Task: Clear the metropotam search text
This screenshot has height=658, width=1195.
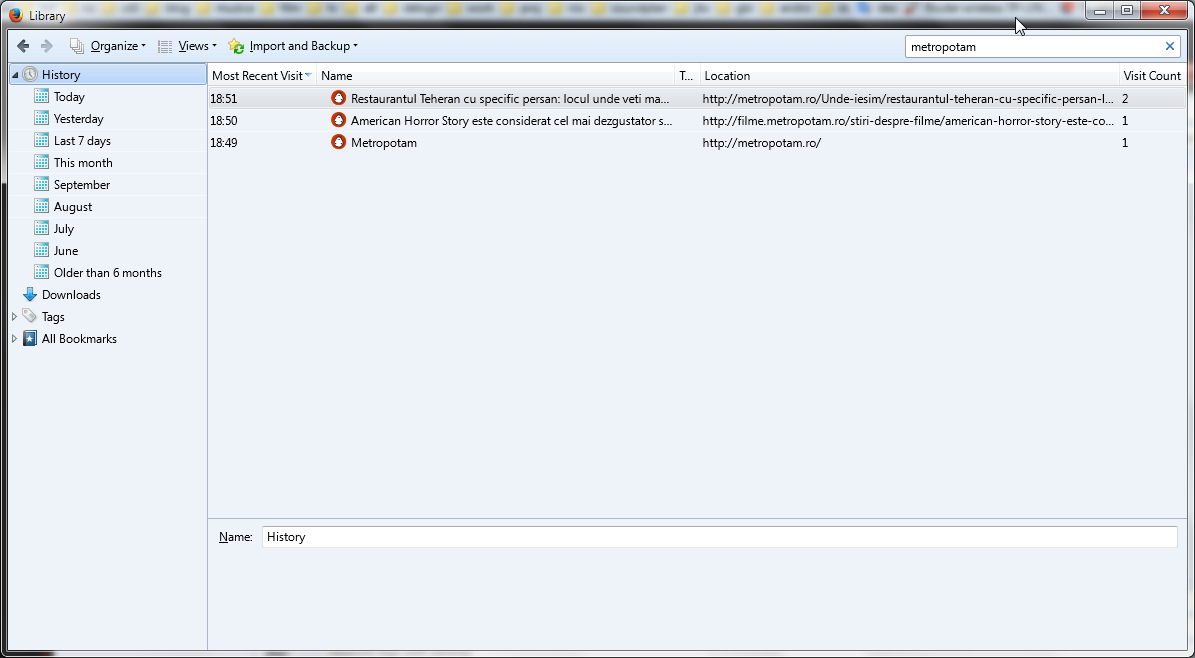Action: pyautogui.click(x=1170, y=47)
